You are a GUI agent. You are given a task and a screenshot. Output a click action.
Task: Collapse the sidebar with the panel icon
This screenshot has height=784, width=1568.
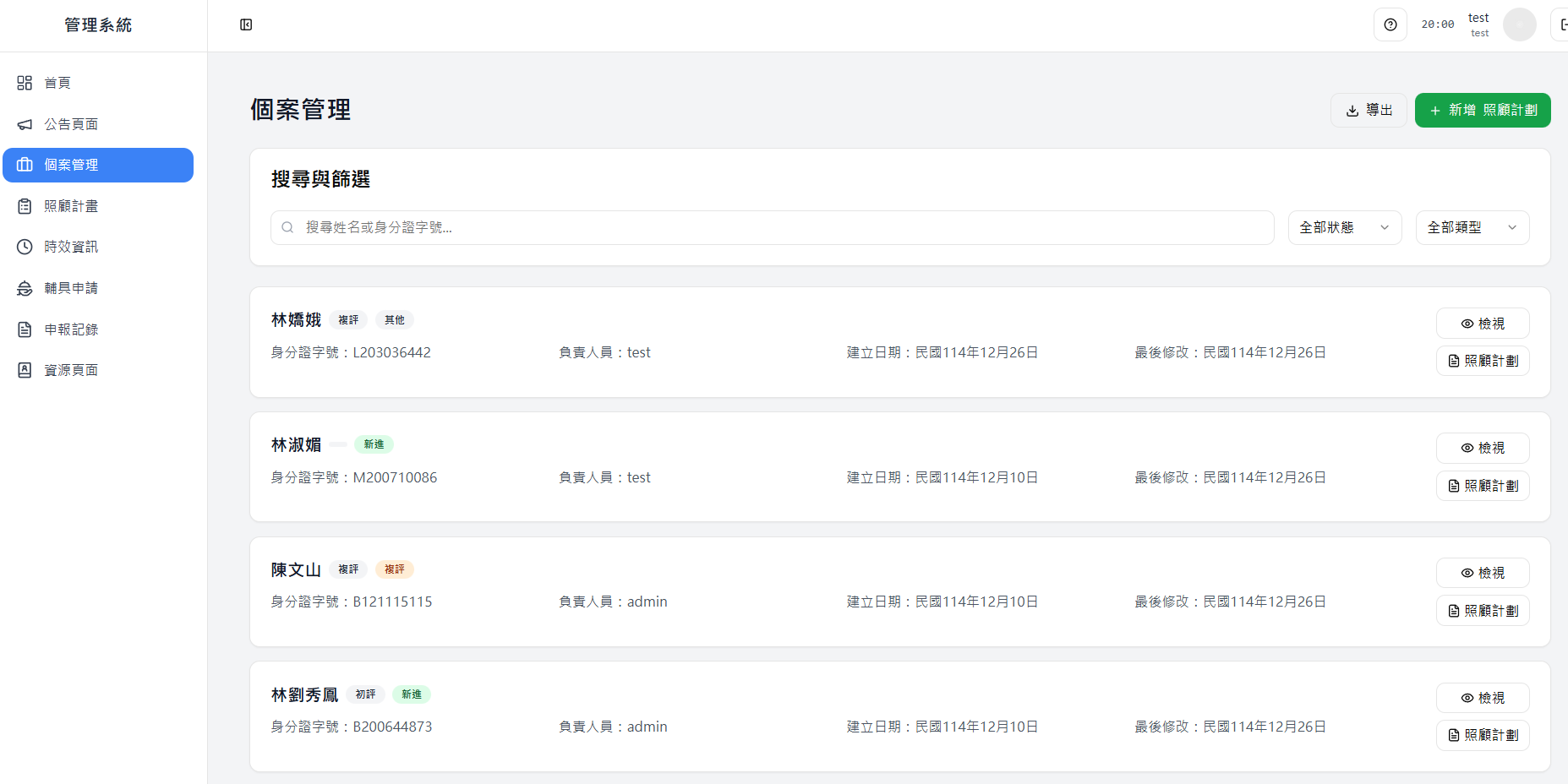246,24
